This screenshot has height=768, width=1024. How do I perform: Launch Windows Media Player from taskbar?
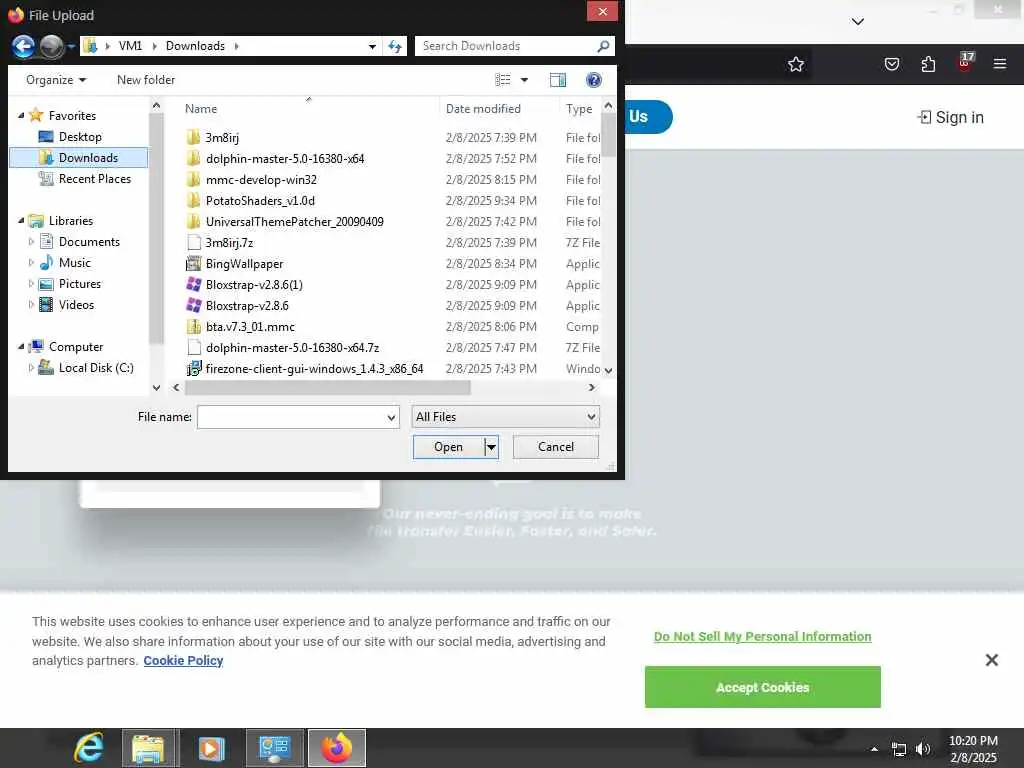tap(211, 748)
